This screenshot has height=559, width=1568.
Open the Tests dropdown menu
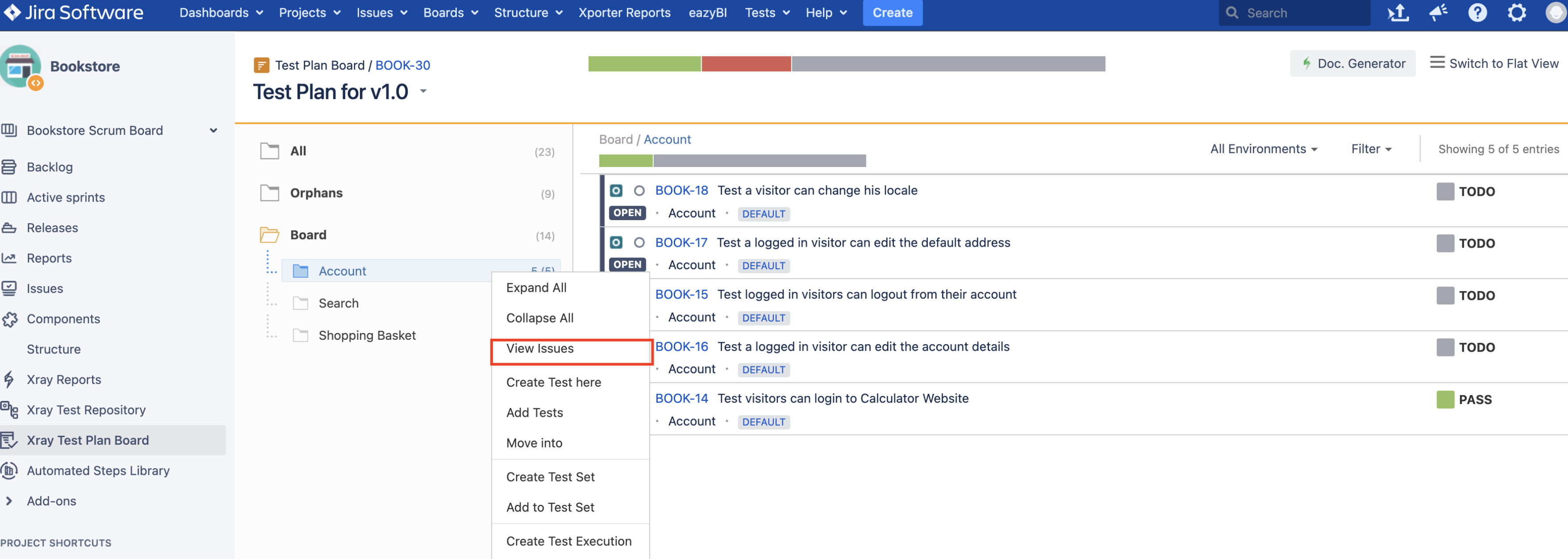768,13
